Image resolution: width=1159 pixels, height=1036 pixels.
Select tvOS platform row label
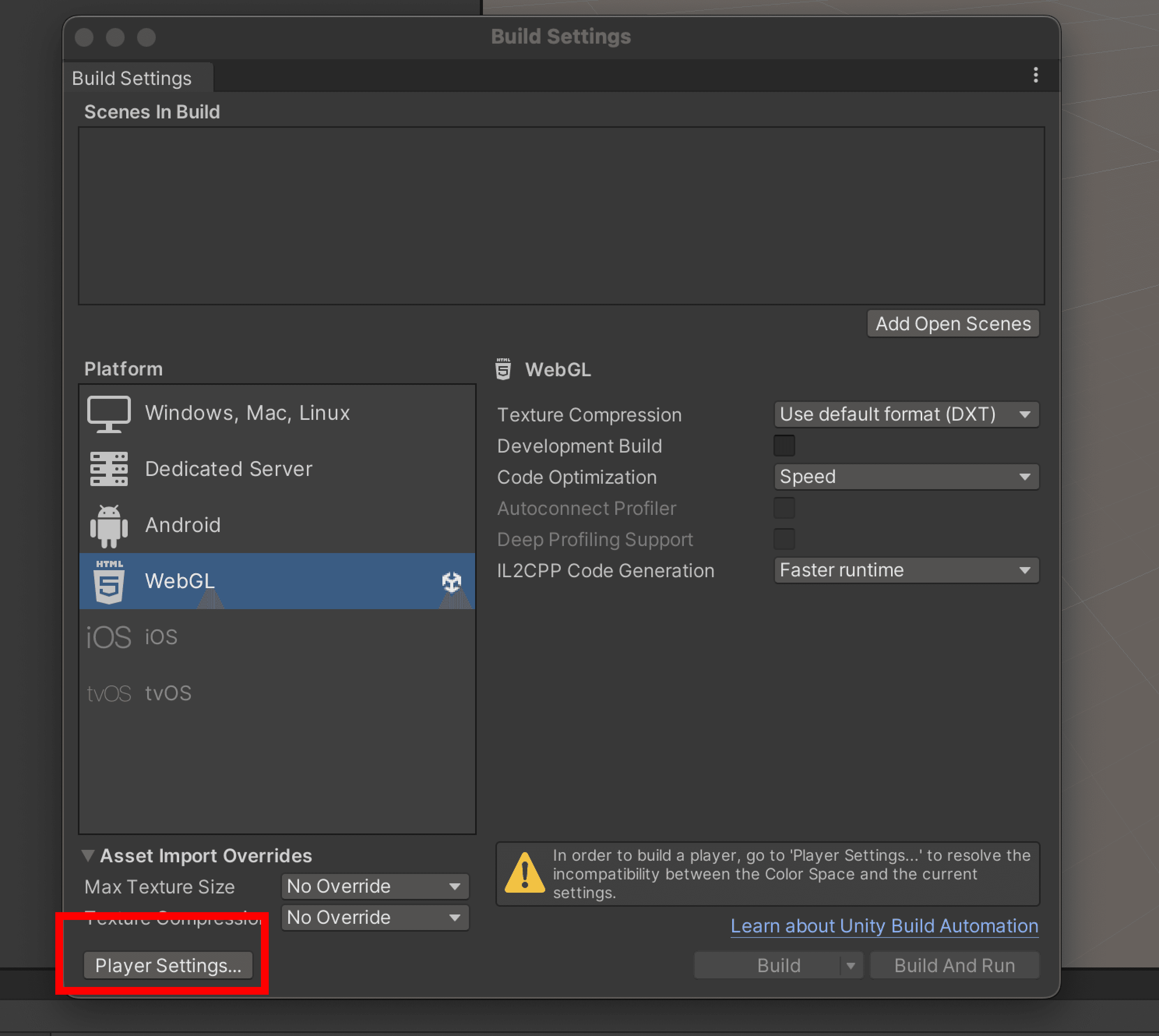[168, 693]
